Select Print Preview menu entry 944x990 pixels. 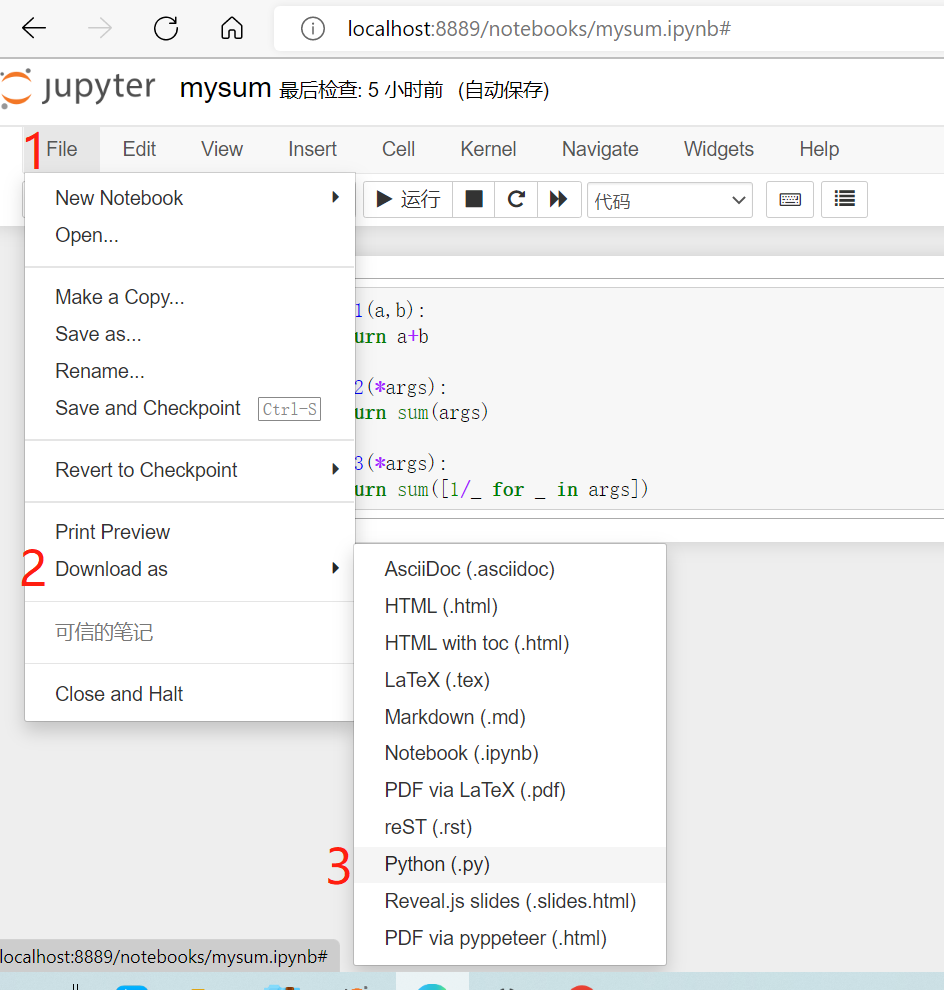click(x=189, y=532)
